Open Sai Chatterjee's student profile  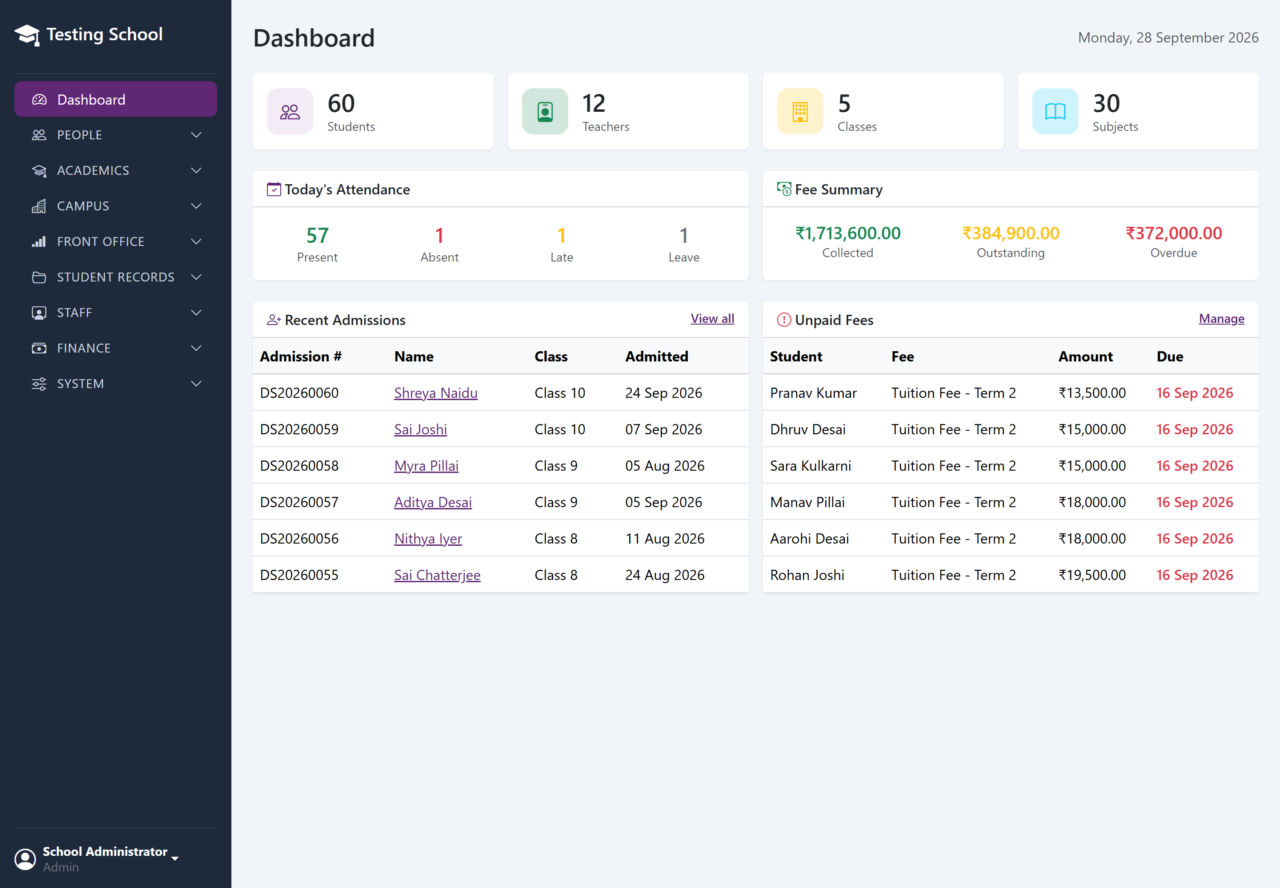click(x=437, y=575)
